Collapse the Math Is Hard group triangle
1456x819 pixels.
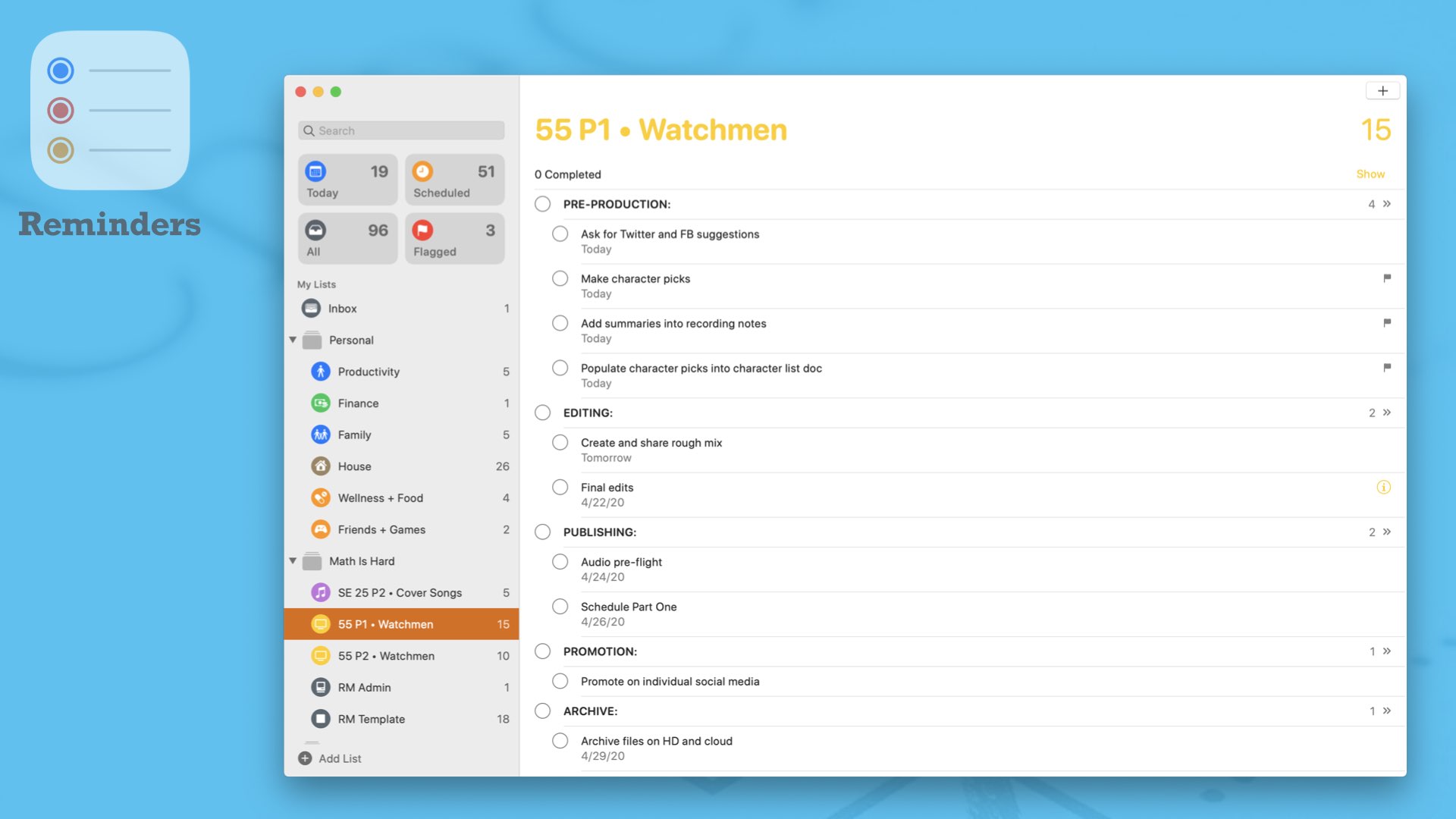pyautogui.click(x=293, y=561)
